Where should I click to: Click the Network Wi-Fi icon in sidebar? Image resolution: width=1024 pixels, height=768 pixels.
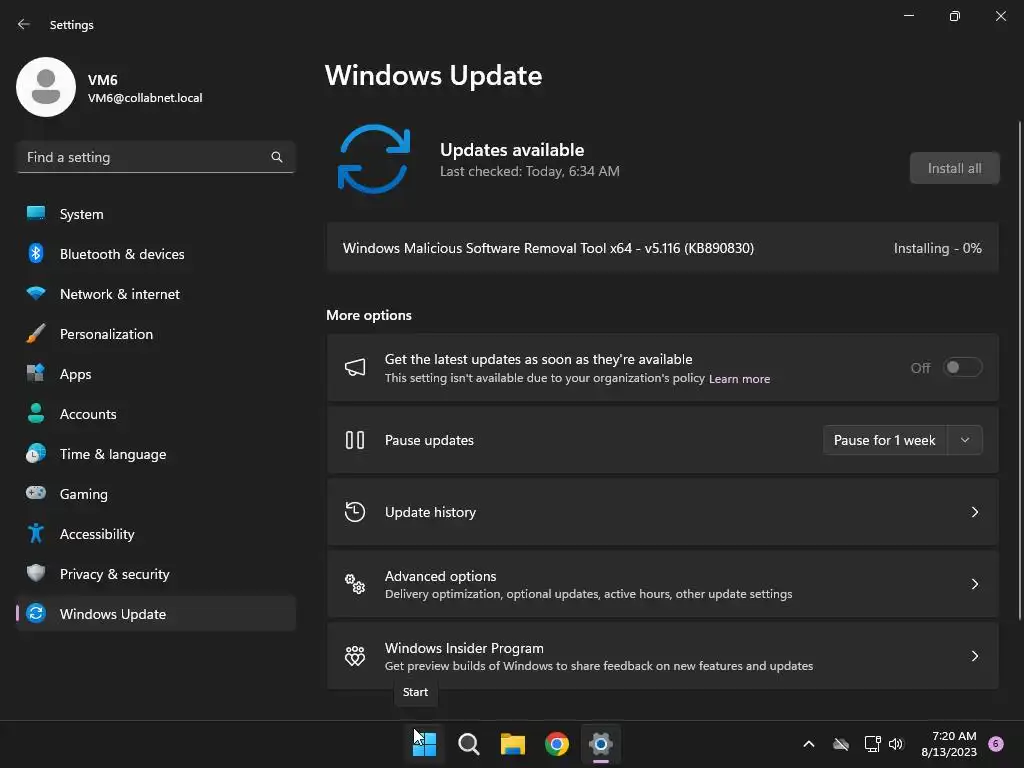pyautogui.click(x=36, y=293)
